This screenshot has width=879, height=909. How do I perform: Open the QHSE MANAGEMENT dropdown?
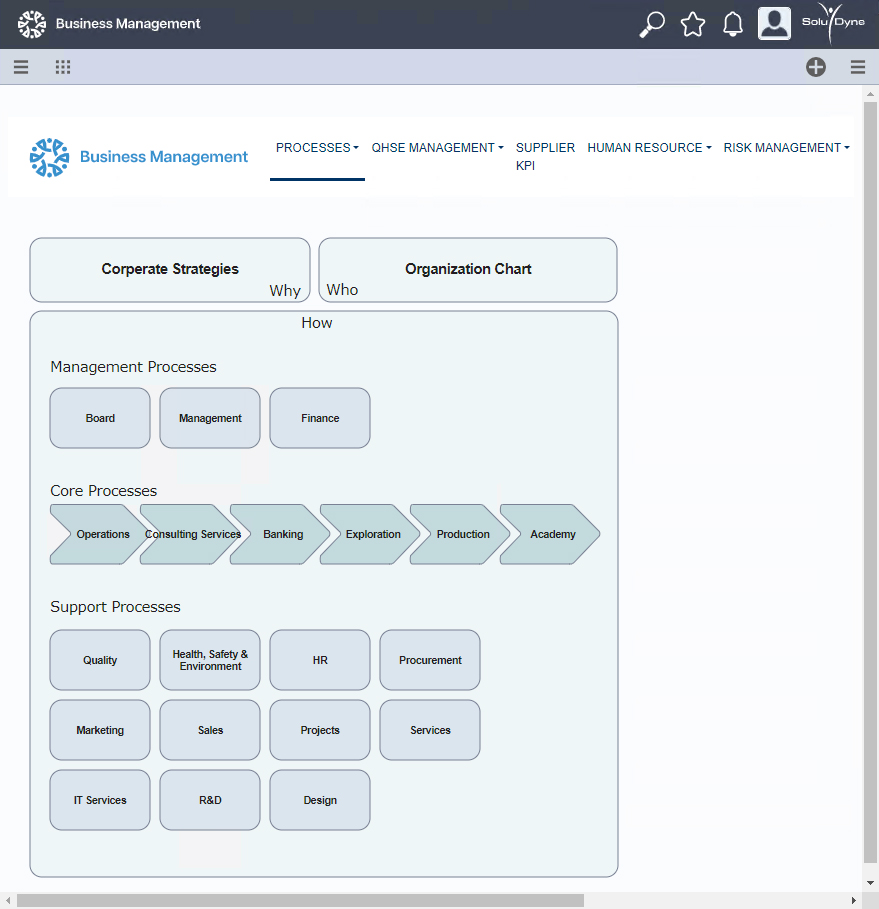tap(437, 147)
